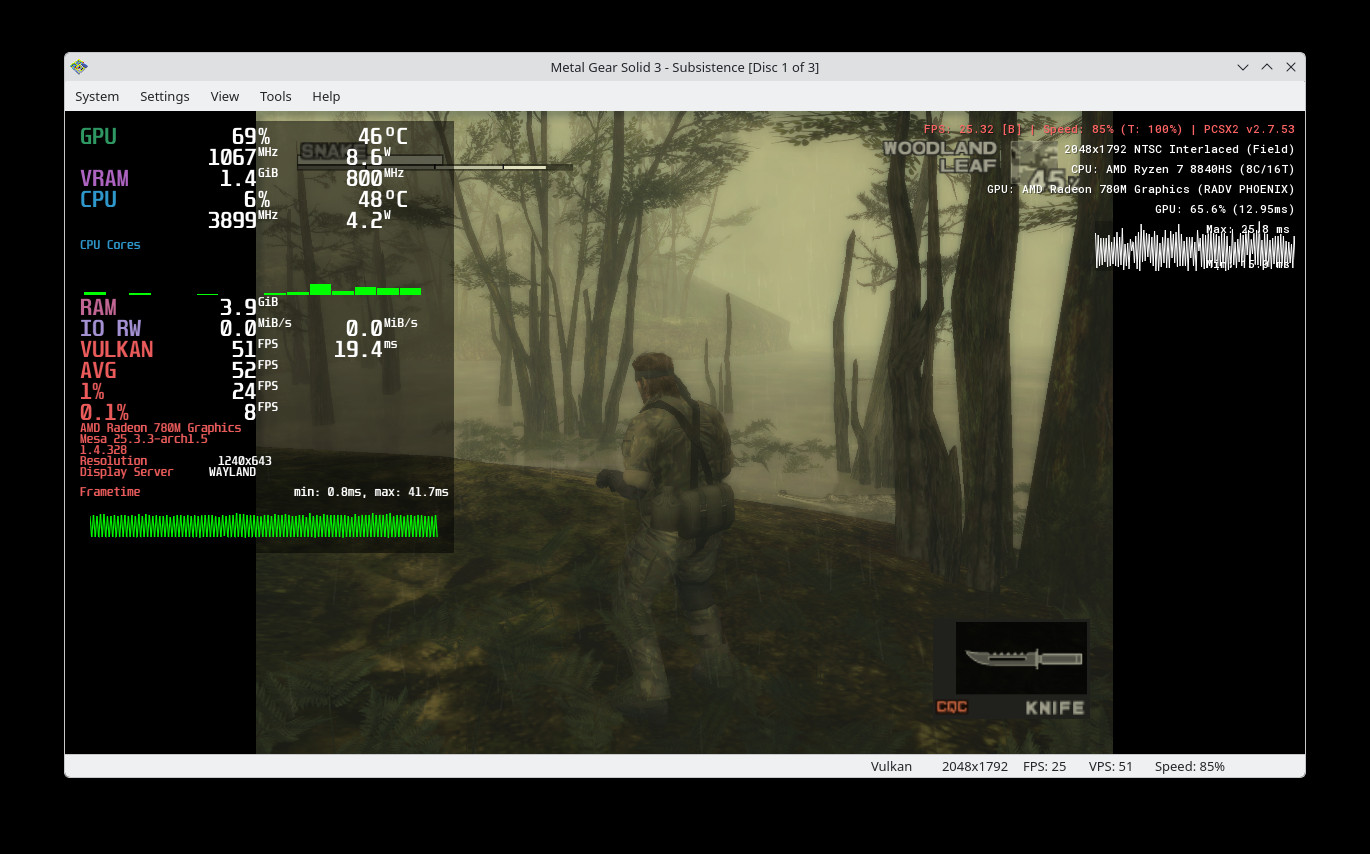The image size is (1370, 854).
Task: Click '2048x1792 NTSC Interlaced (Field)' OSD text
Action: (x=1179, y=149)
